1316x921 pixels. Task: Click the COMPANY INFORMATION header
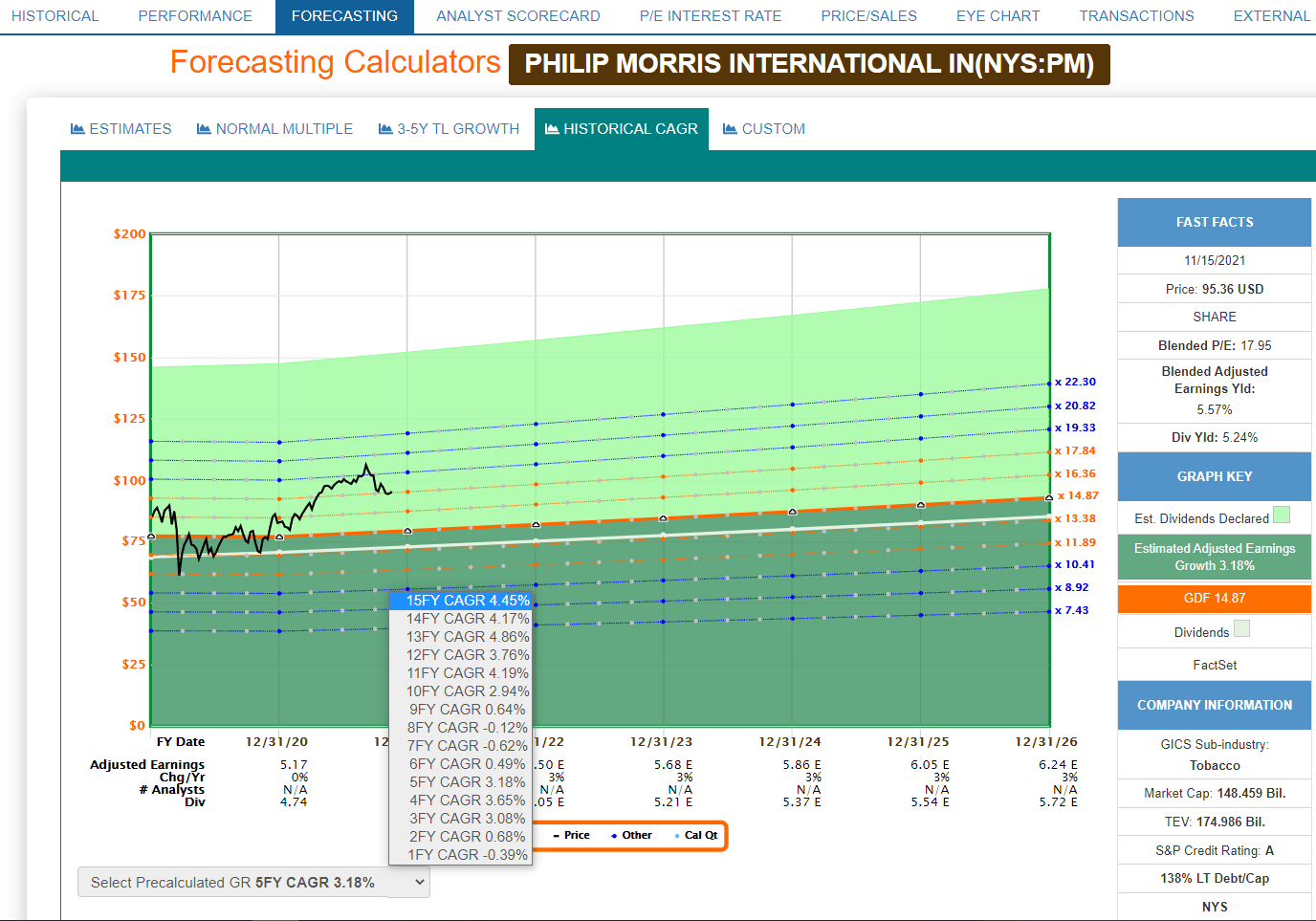(x=1214, y=705)
